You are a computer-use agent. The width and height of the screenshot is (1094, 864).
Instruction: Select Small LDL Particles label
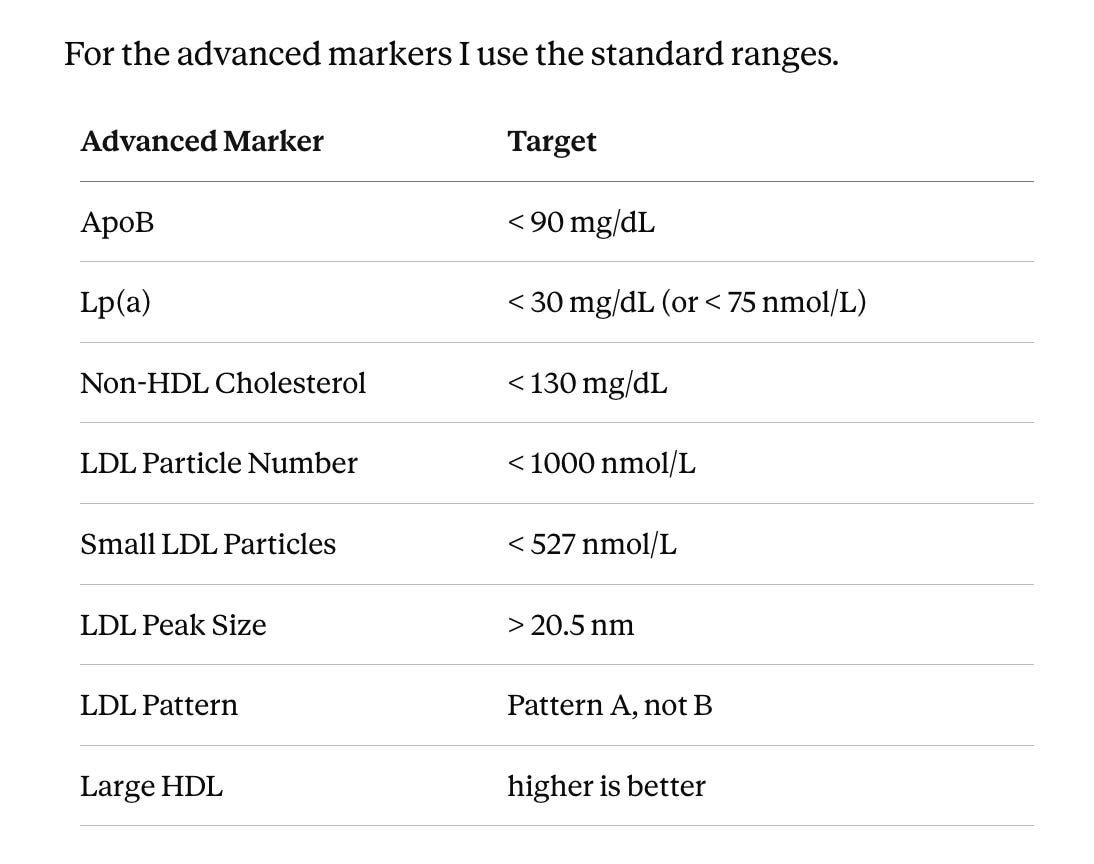pyautogui.click(x=208, y=544)
